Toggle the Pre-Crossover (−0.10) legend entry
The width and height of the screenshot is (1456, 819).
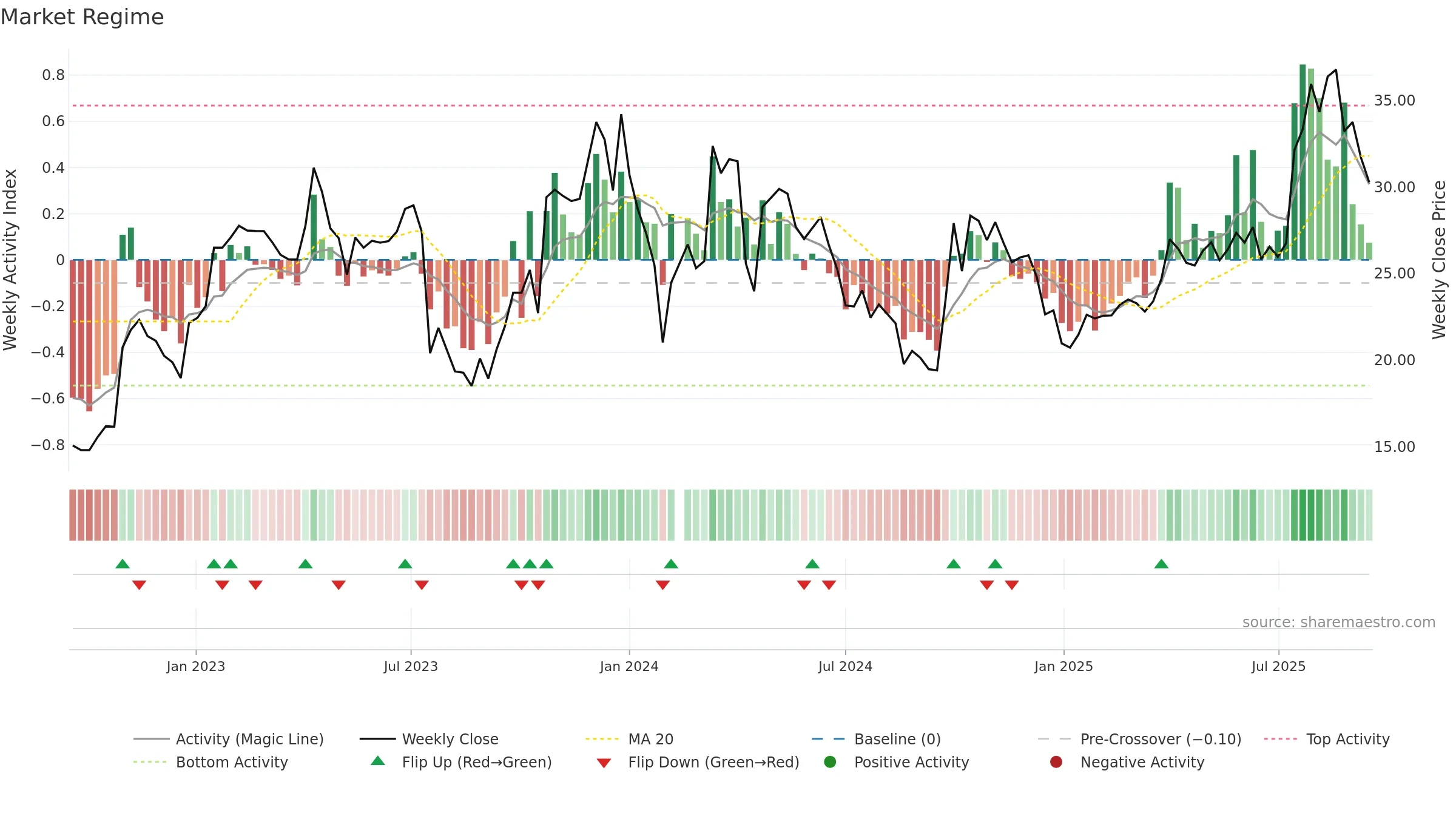1140,739
